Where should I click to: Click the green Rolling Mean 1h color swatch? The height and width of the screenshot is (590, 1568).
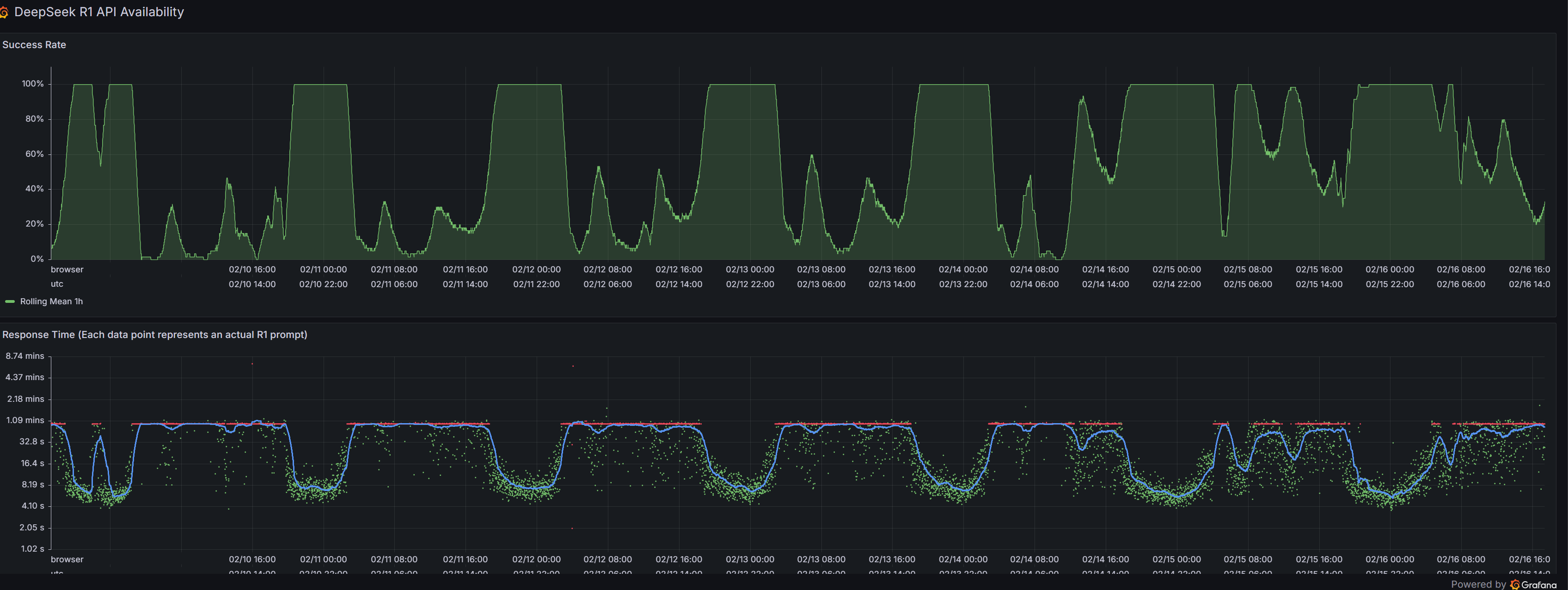[10, 301]
